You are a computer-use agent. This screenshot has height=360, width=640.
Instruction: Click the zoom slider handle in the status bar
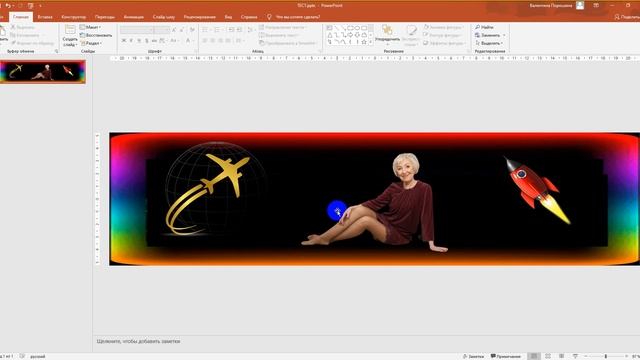point(606,356)
